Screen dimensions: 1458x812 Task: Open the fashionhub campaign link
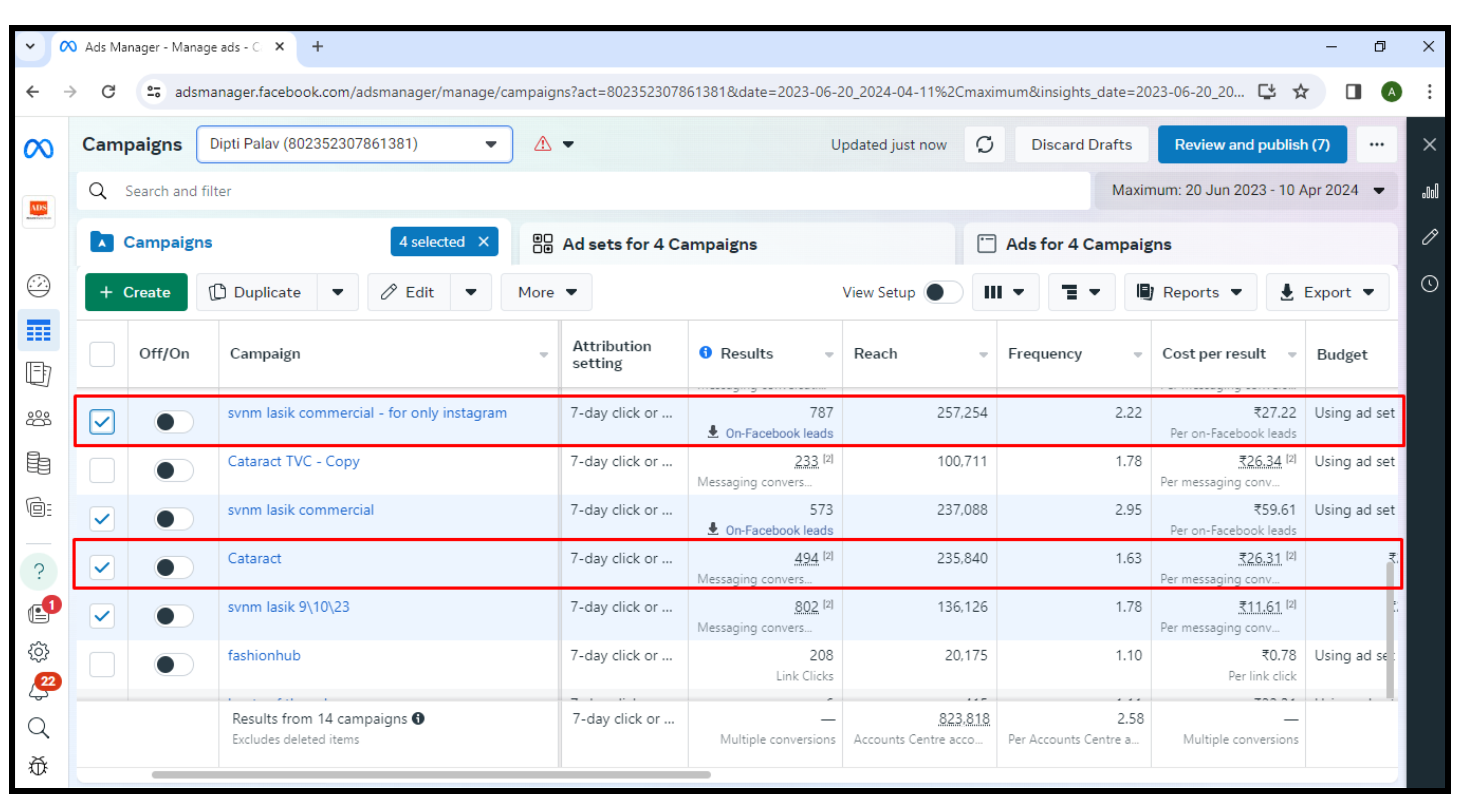pos(264,655)
